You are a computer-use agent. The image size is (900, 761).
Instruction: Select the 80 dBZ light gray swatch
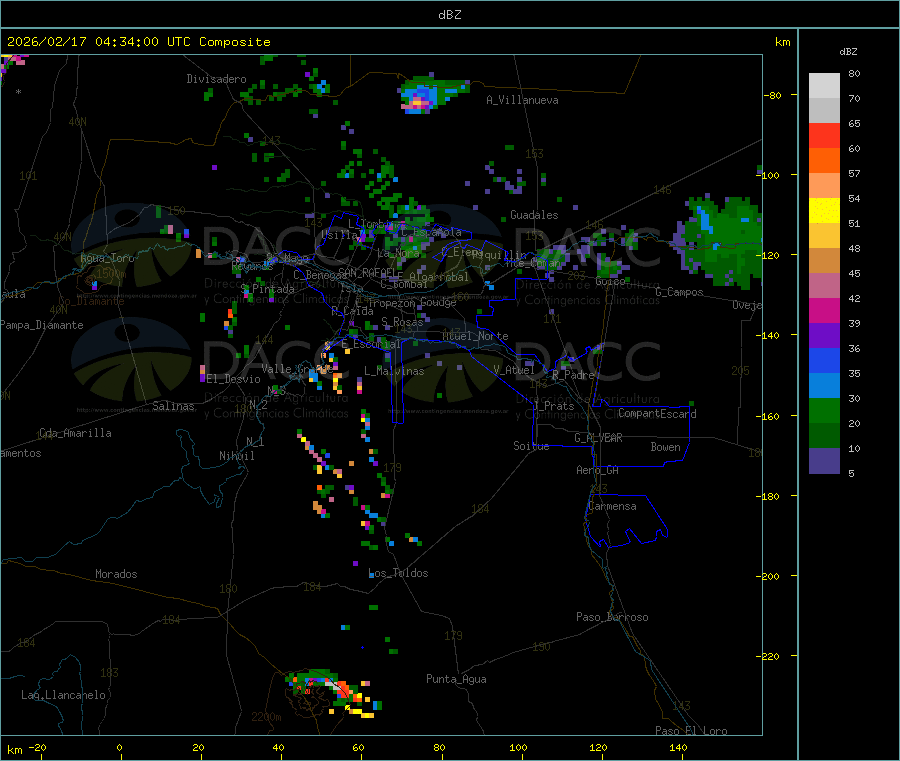coord(824,86)
